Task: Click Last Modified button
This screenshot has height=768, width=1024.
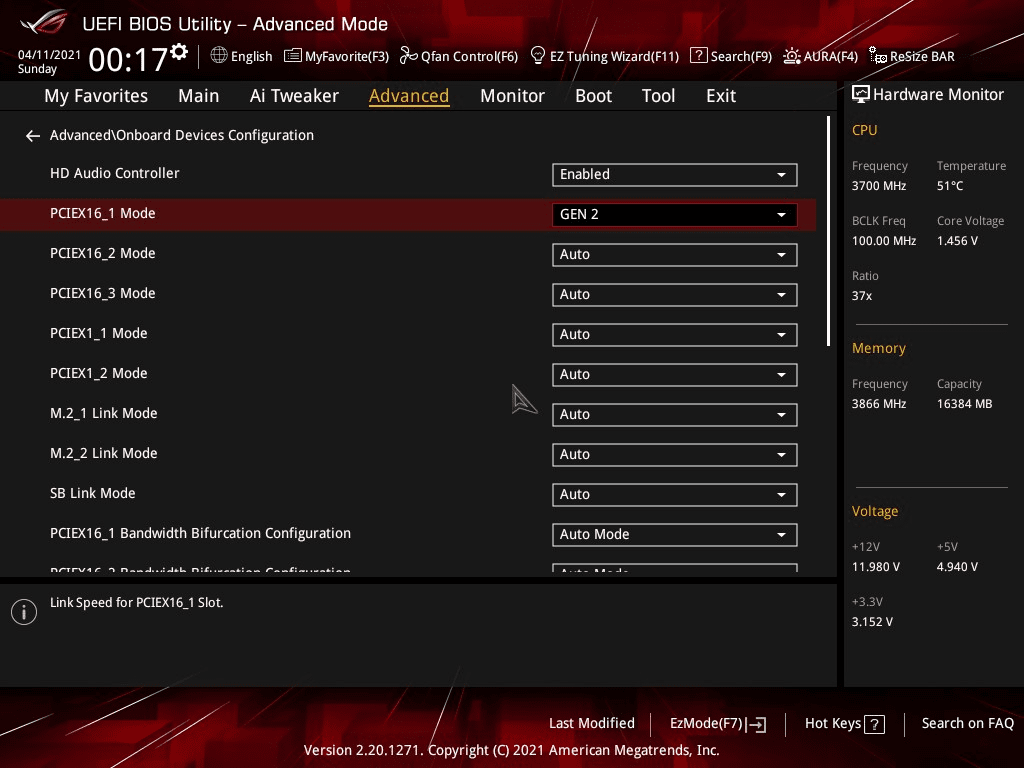Action: point(592,723)
